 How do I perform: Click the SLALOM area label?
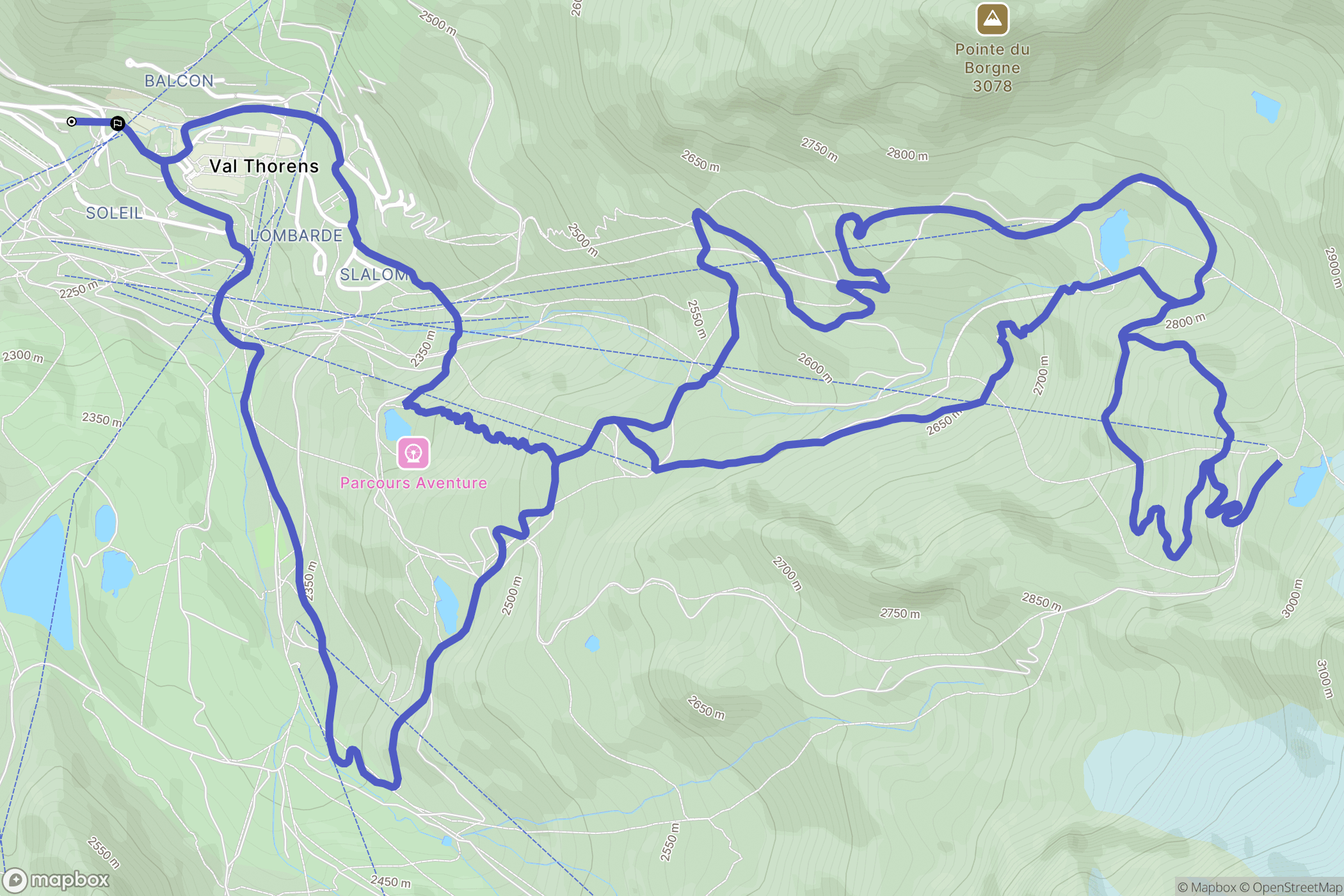374,275
